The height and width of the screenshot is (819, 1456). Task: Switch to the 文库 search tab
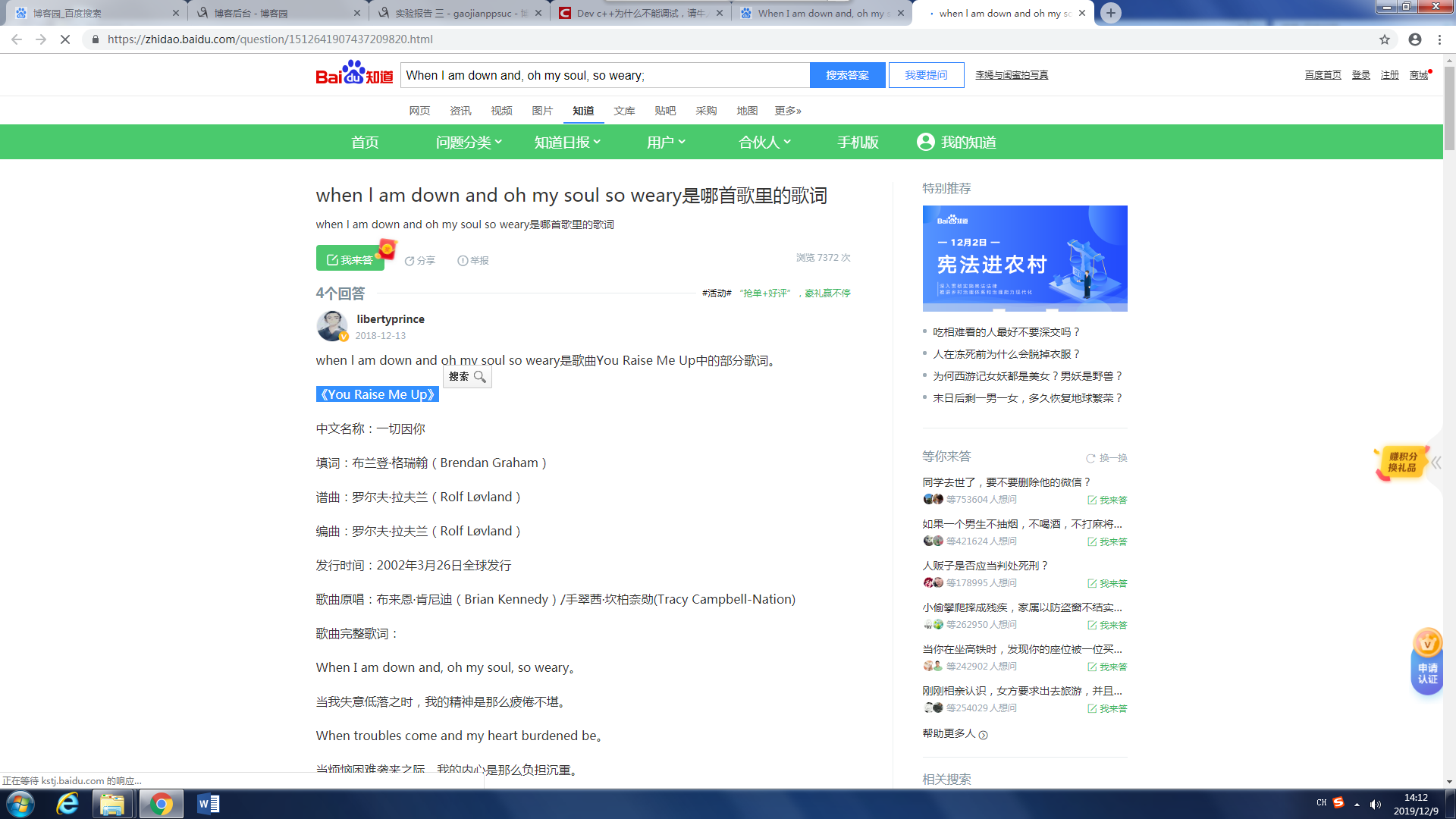(624, 111)
